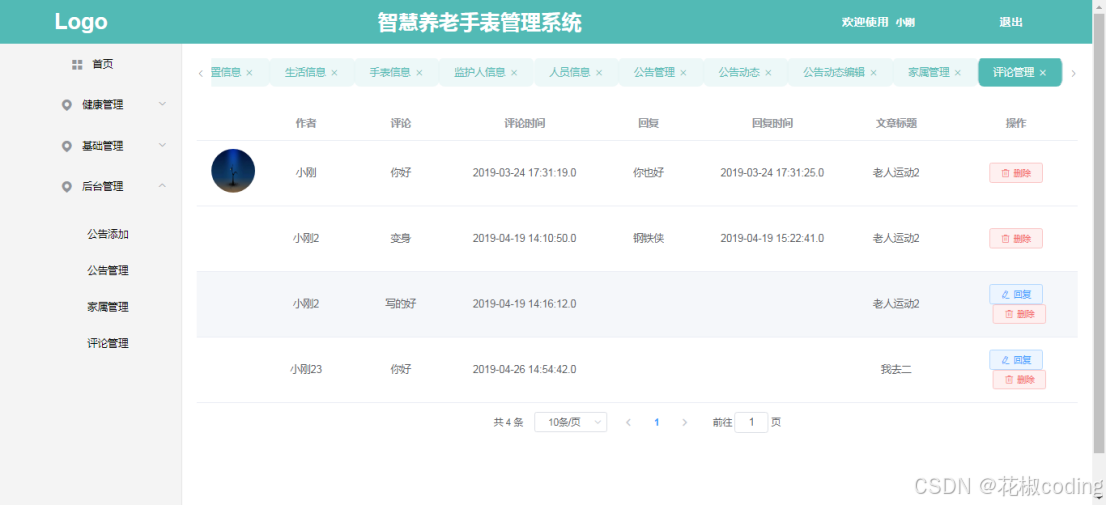Click the cell 2019-04-19 15:22:41.0
This screenshot has height=506, width=1107.
772,239
